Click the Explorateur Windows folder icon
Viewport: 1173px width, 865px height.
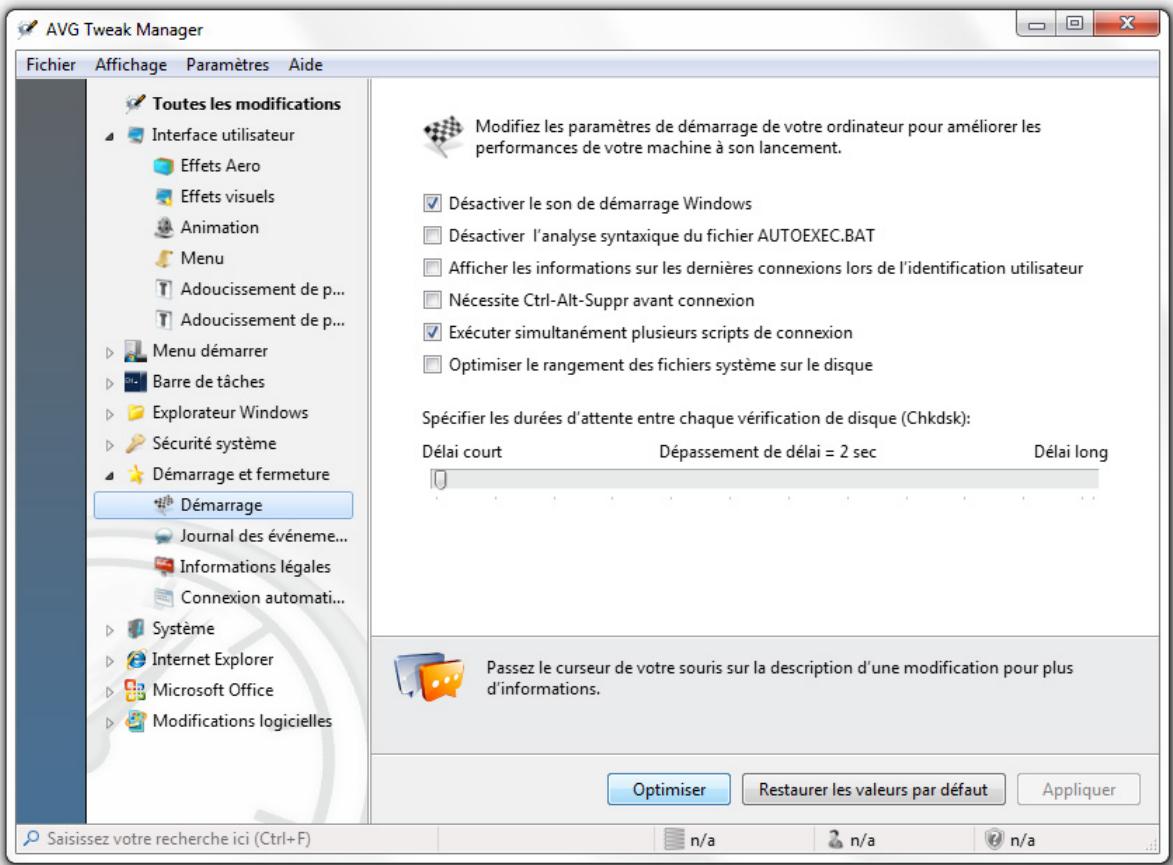[x=135, y=412]
